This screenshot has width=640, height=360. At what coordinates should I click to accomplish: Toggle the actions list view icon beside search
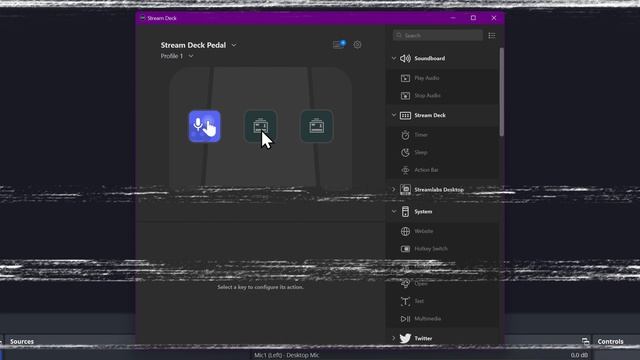492,36
